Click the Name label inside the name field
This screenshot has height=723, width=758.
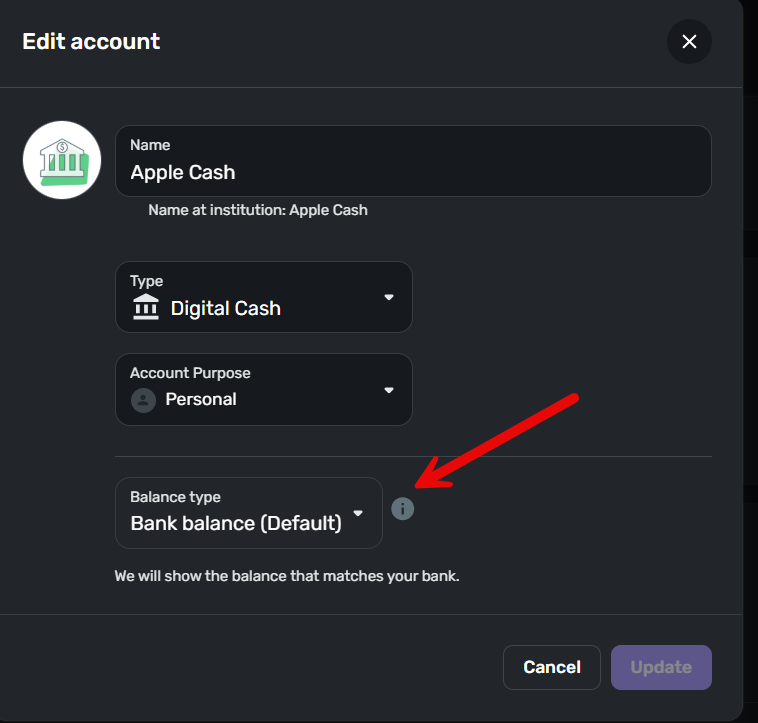tap(150, 145)
